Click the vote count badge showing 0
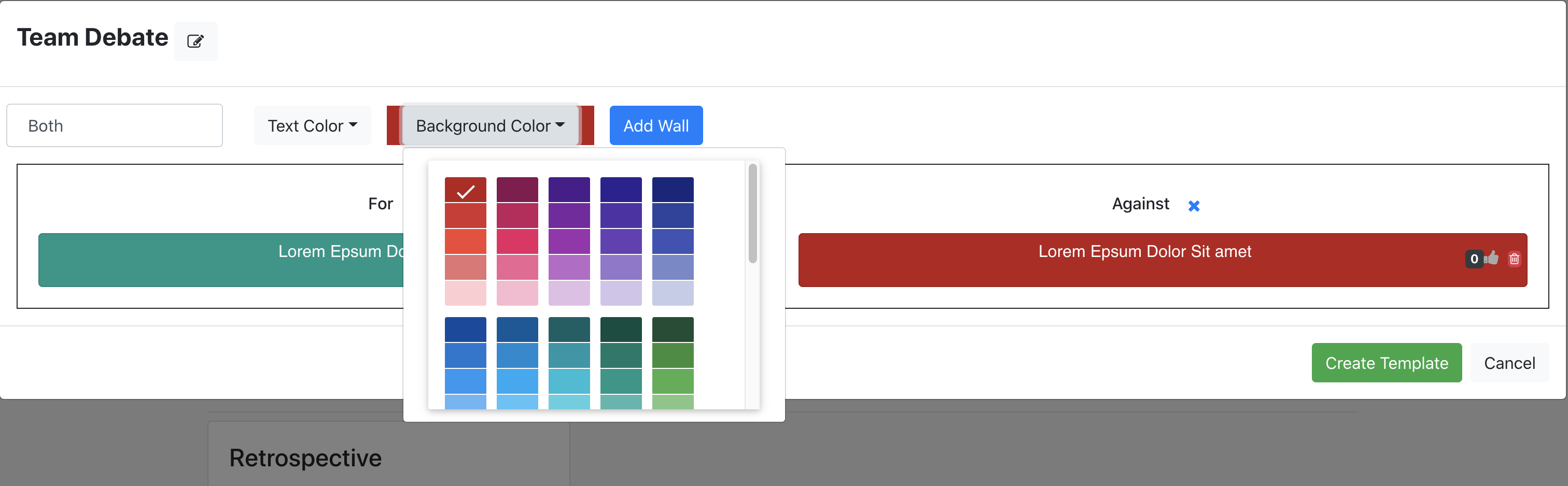Screen dimensions: 1568x486 1474,259
